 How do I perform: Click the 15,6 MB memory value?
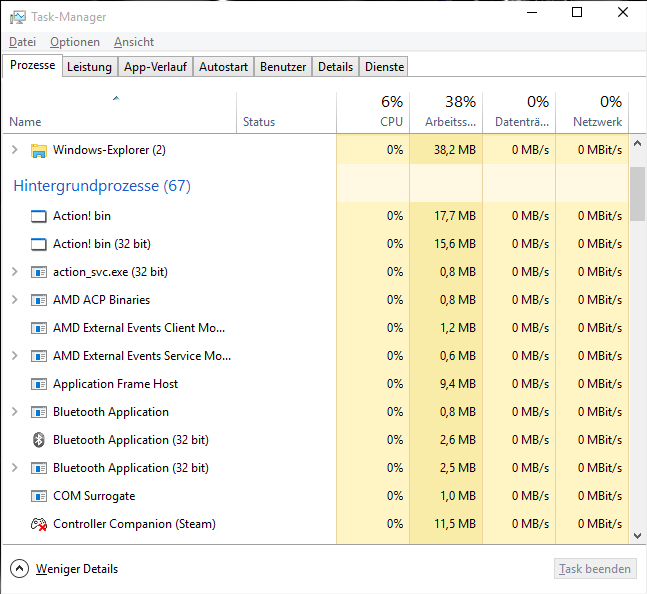pos(455,244)
